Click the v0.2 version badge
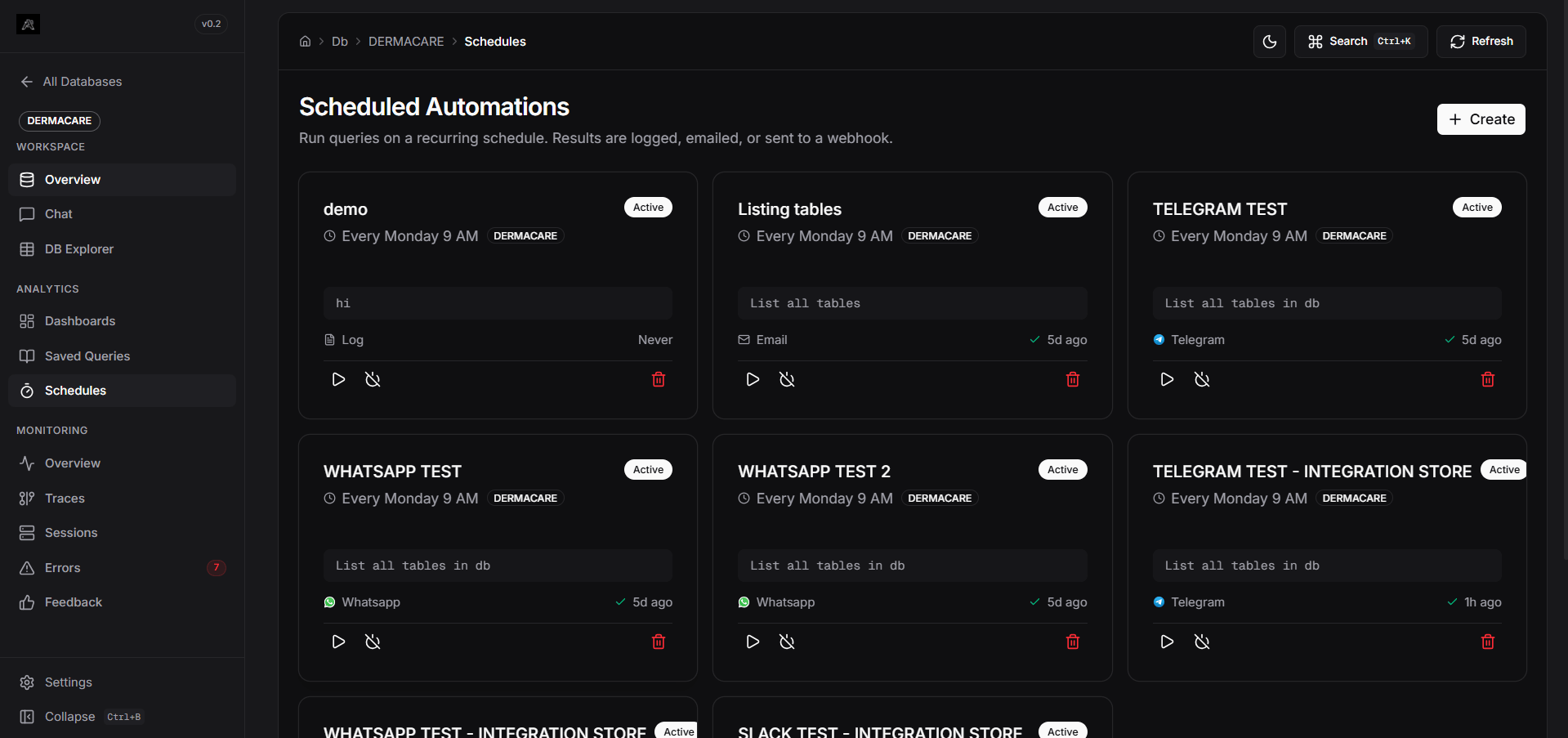1568x738 pixels. click(x=212, y=24)
